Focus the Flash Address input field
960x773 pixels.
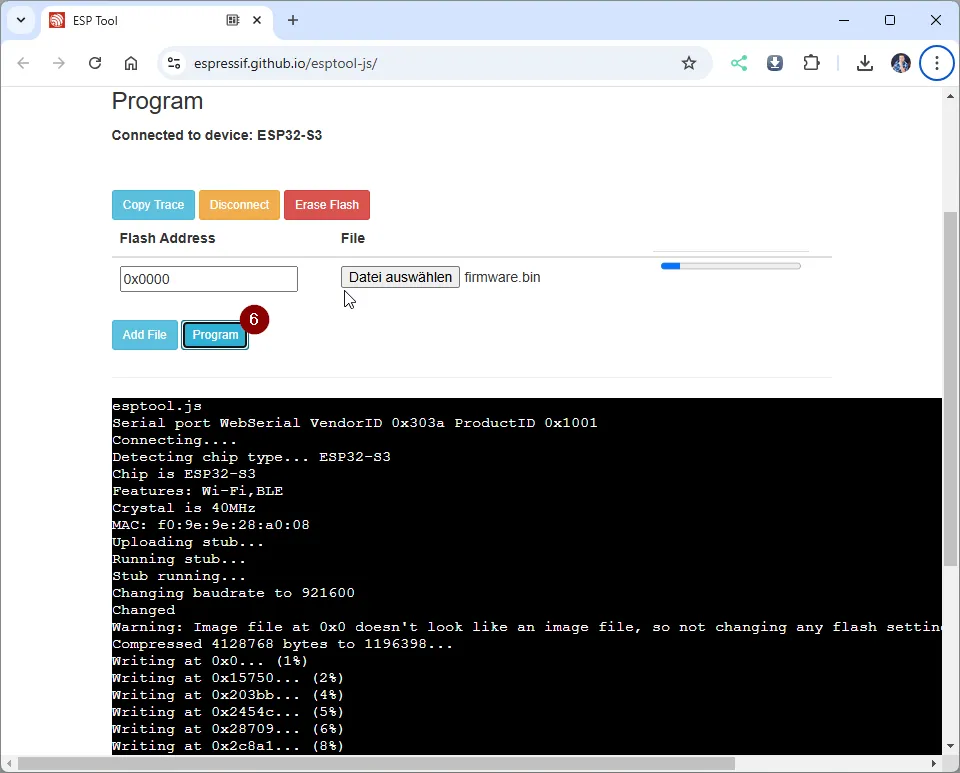click(x=208, y=279)
